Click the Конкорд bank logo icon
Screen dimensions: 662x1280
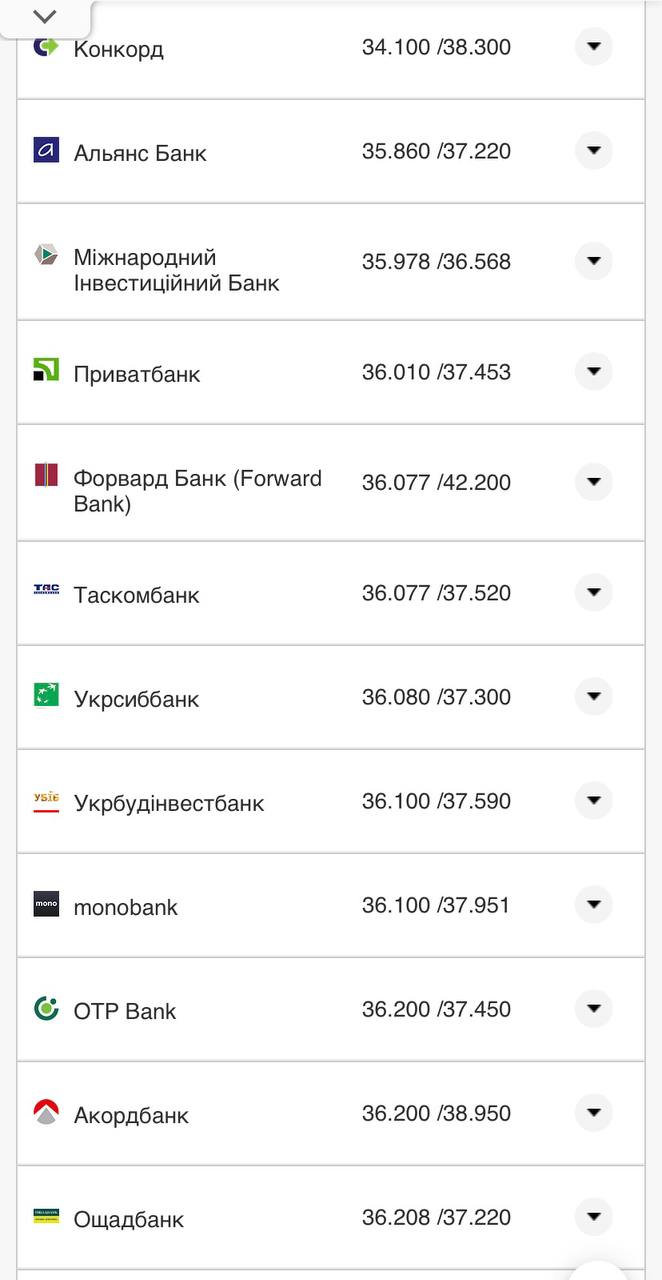point(46,46)
